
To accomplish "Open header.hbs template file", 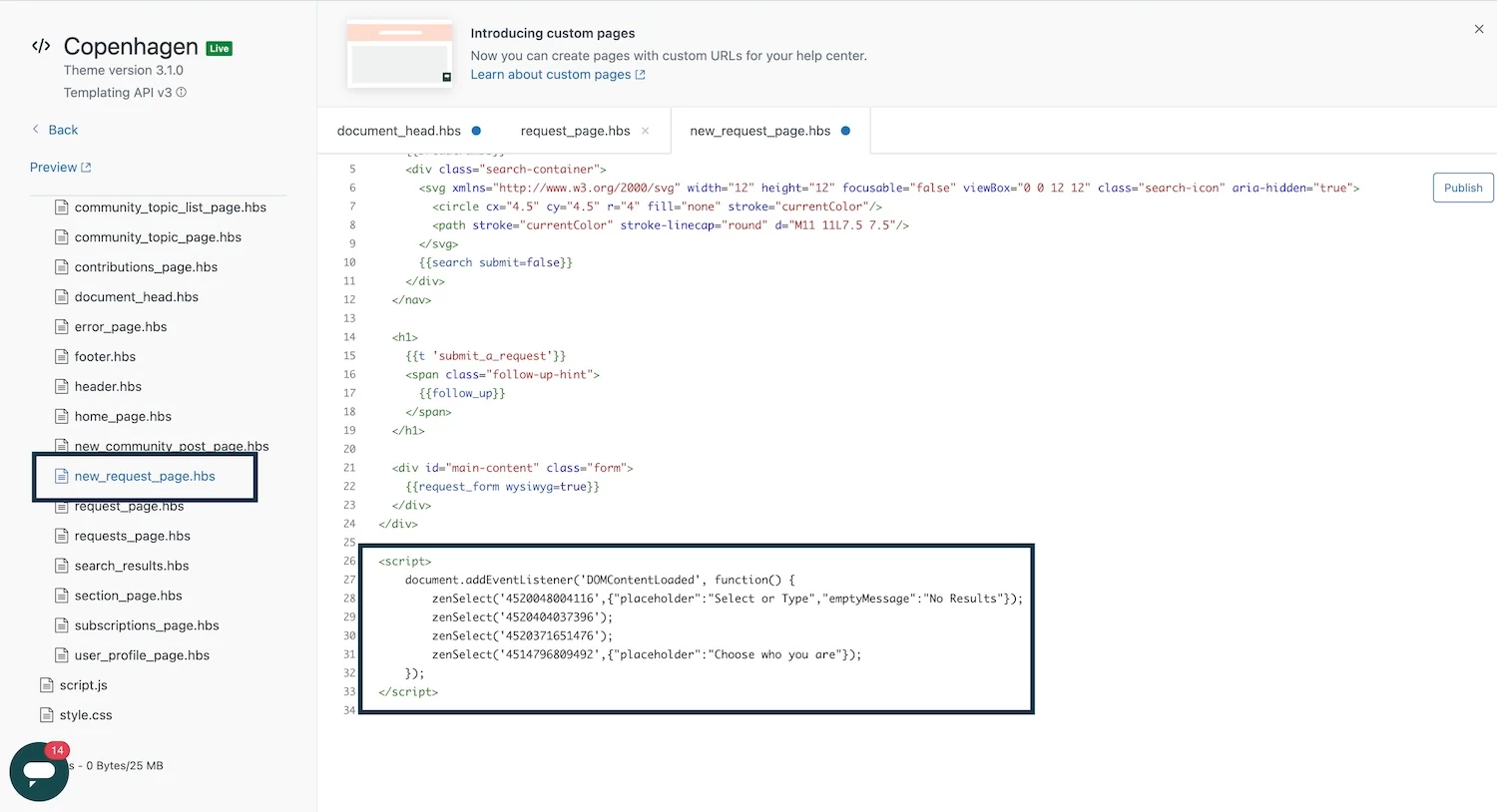I will tap(108, 387).
